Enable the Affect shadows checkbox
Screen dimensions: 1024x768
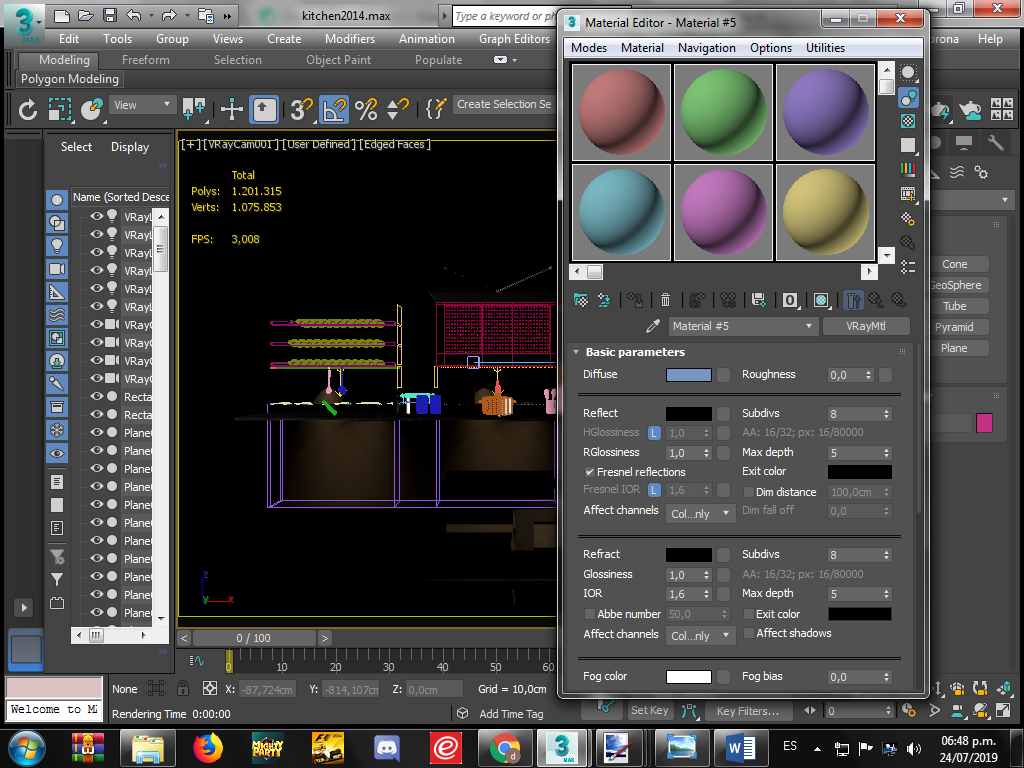(x=749, y=633)
